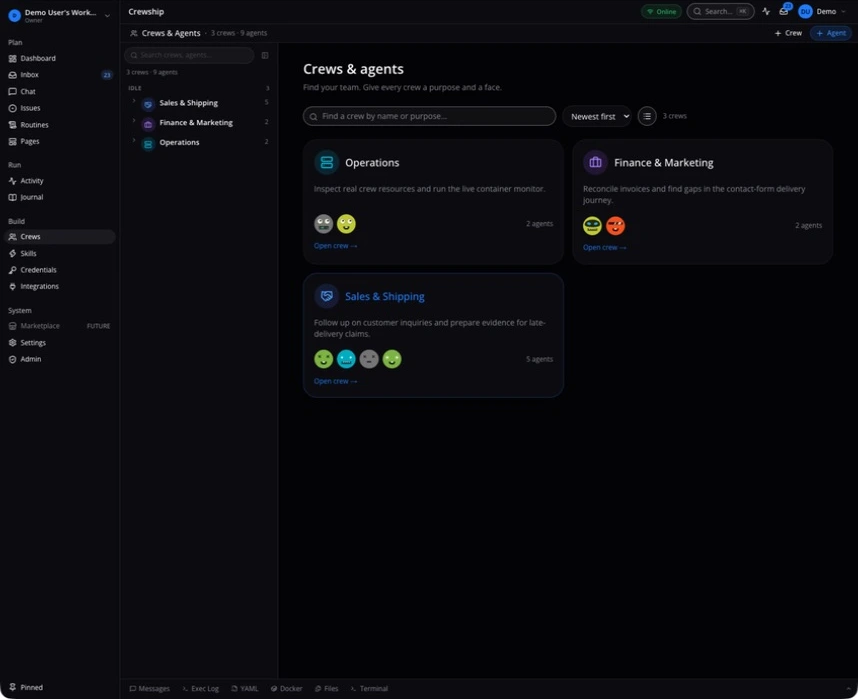Open Skills under the Build section
Image resolution: width=858 pixels, height=699 pixels.
59,253
